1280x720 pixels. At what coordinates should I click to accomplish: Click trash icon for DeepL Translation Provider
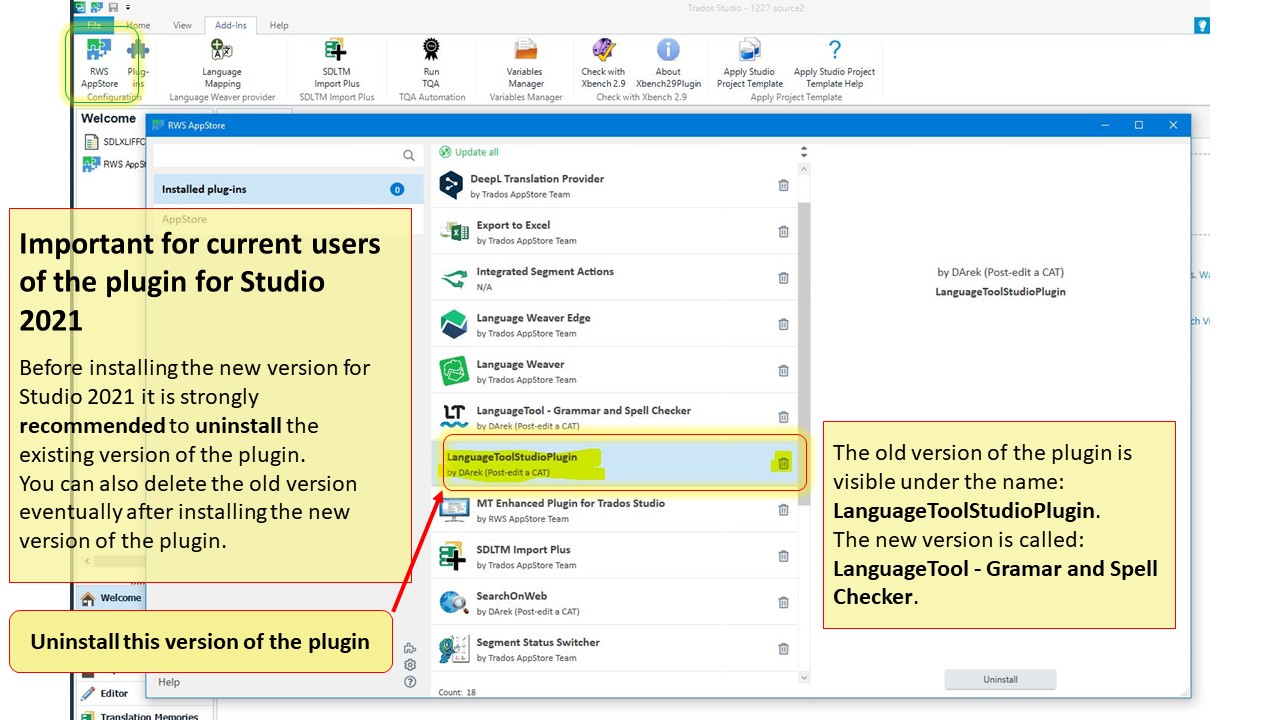pyautogui.click(x=783, y=185)
